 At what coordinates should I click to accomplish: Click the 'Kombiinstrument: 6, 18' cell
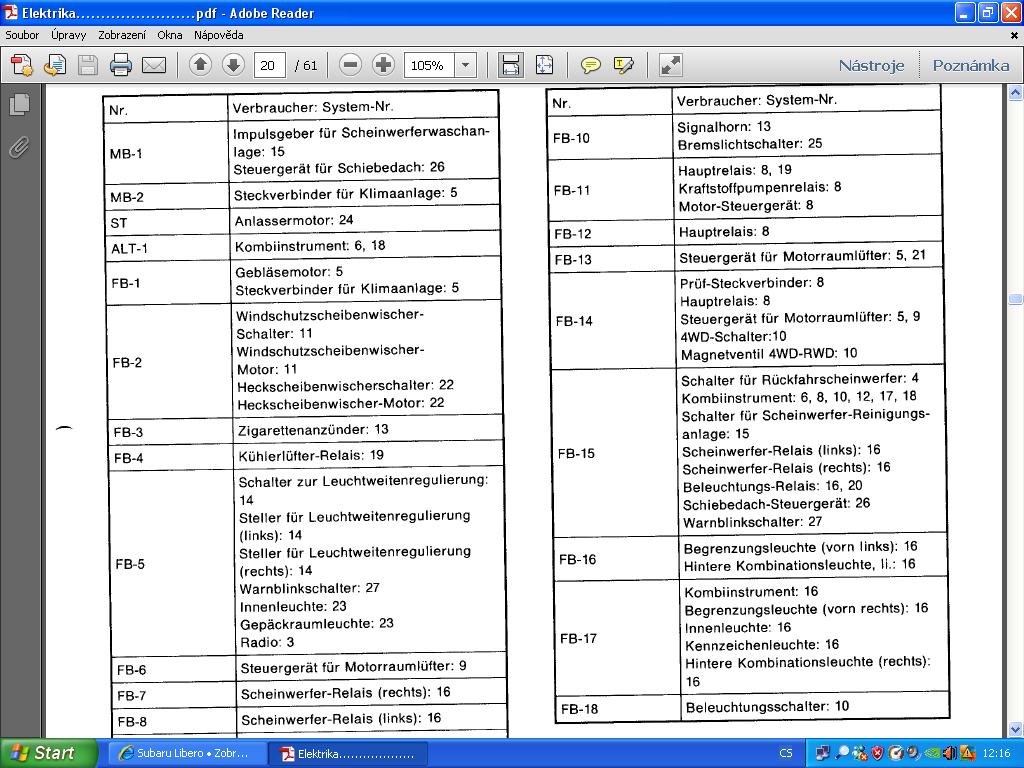pyautogui.click(x=366, y=246)
